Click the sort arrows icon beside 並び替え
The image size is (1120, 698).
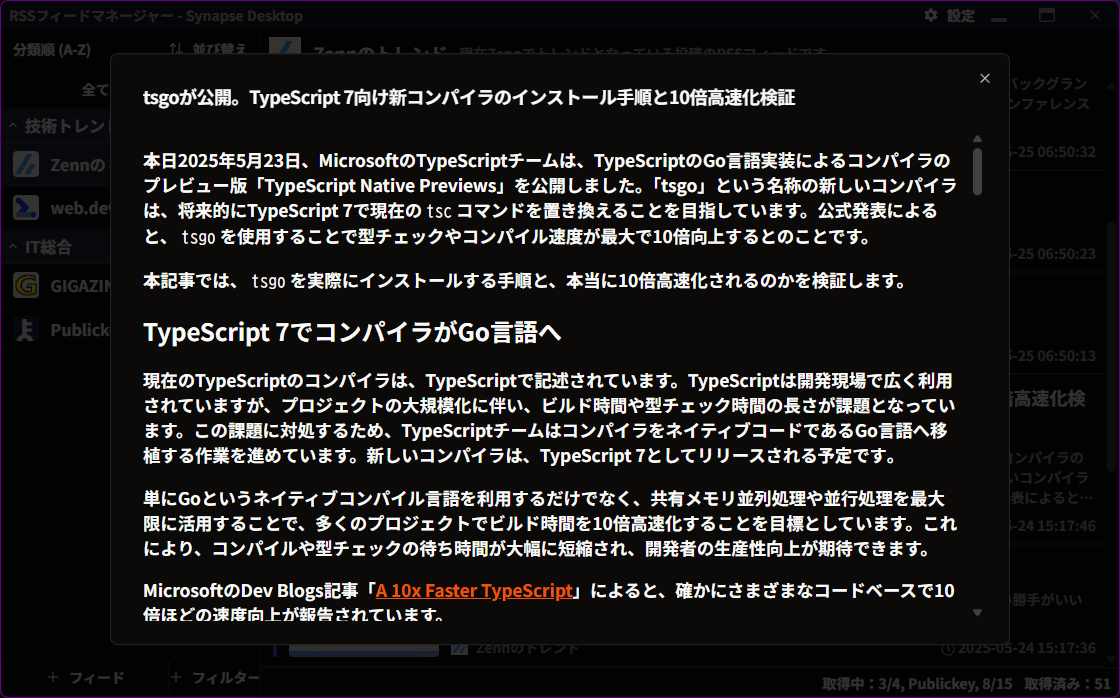point(176,50)
